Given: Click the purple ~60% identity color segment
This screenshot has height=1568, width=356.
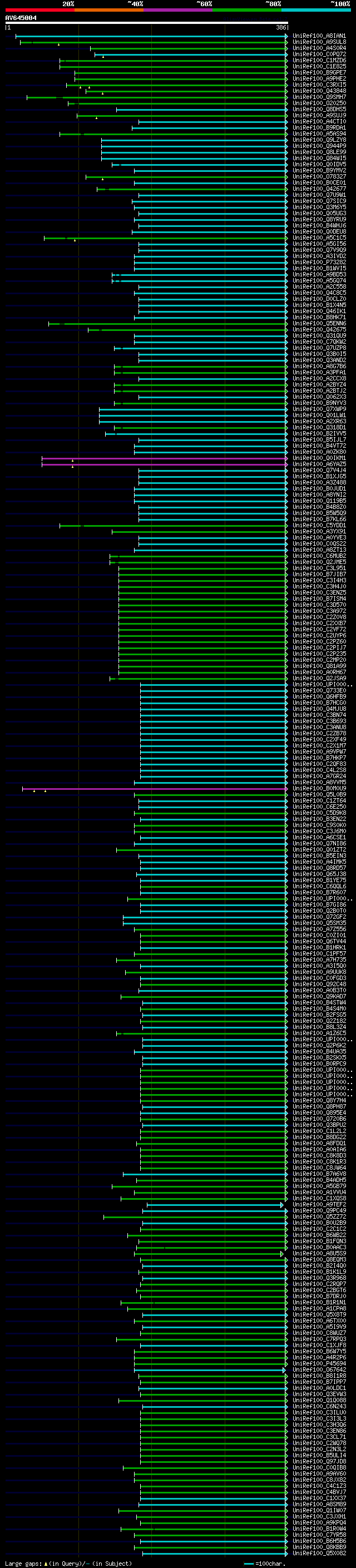Looking at the screenshot, I should pos(179,10).
